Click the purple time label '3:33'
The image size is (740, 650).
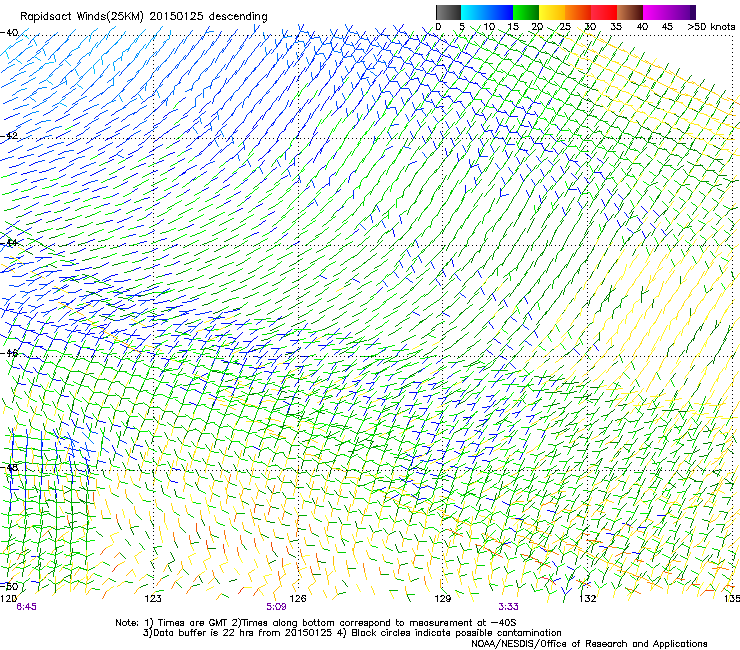pyautogui.click(x=508, y=607)
